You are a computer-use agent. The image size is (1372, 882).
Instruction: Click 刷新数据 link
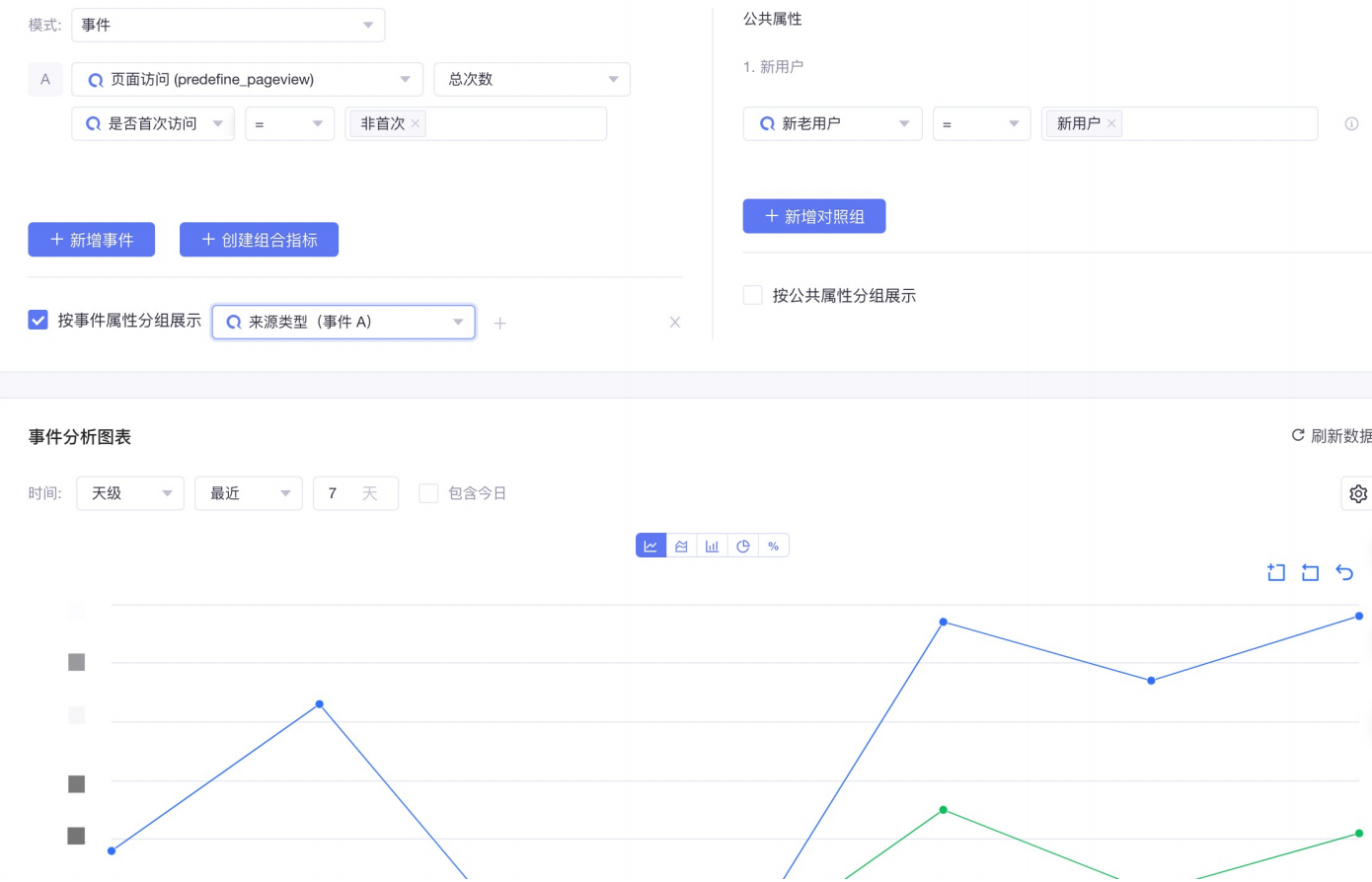click(x=1340, y=436)
